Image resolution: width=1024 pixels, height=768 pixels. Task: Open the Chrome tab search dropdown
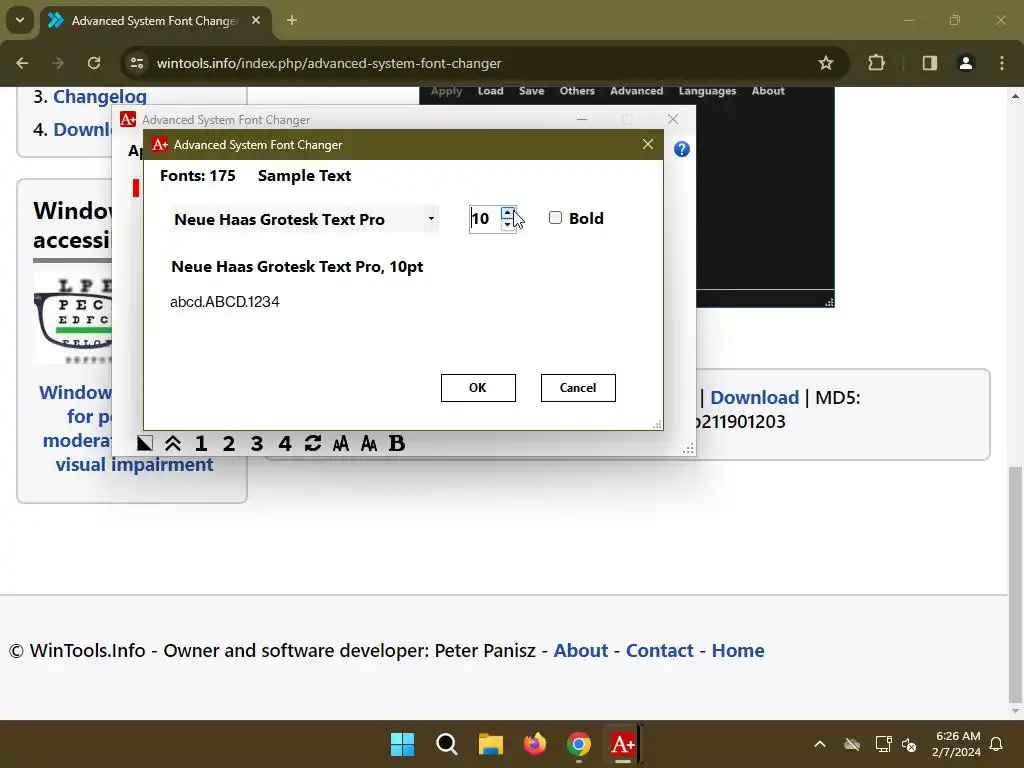point(20,20)
